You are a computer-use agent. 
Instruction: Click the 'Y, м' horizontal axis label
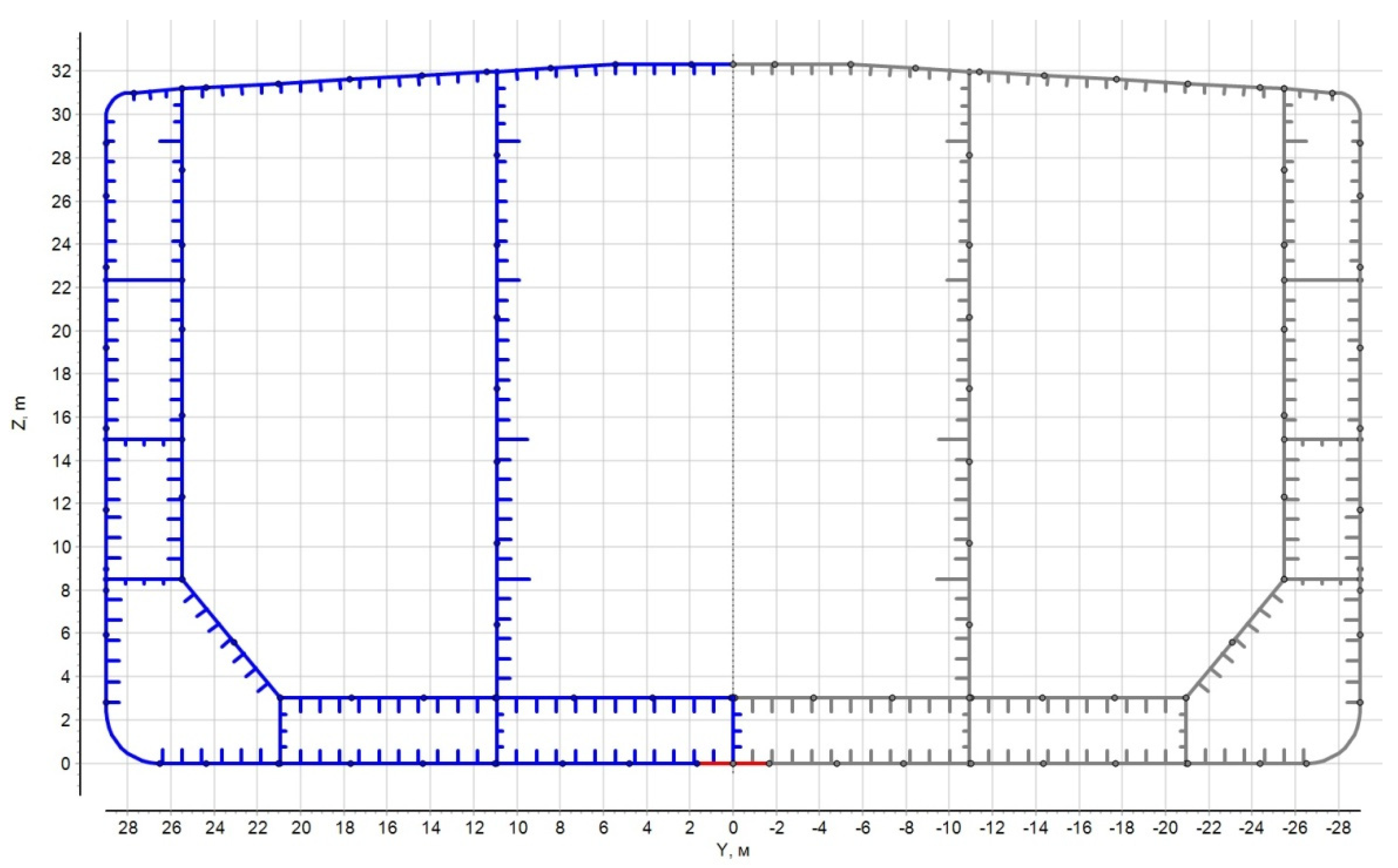[x=732, y=850]
